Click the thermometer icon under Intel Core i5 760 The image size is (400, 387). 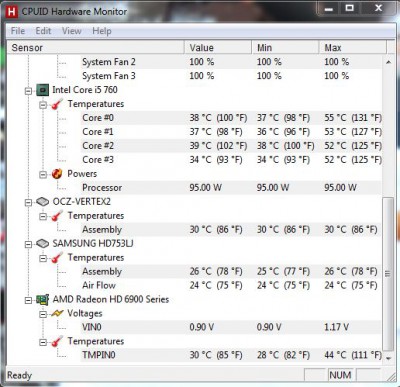(x=57, y=104)
